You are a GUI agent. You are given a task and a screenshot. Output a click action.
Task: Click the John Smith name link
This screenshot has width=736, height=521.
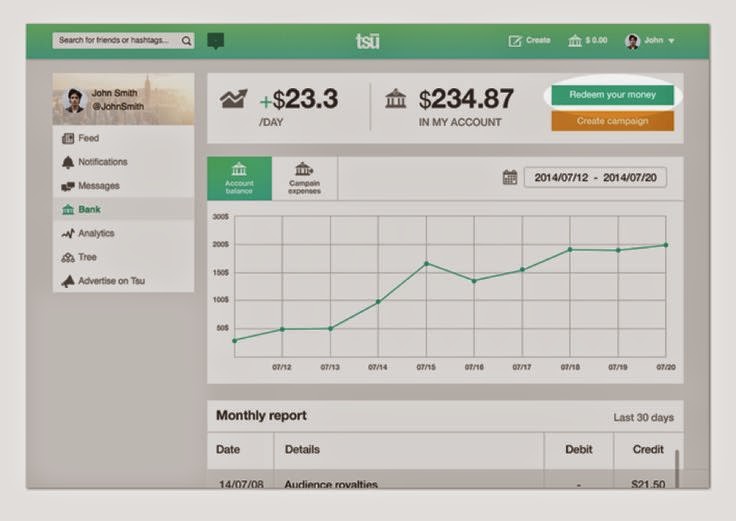click(115, 93)
